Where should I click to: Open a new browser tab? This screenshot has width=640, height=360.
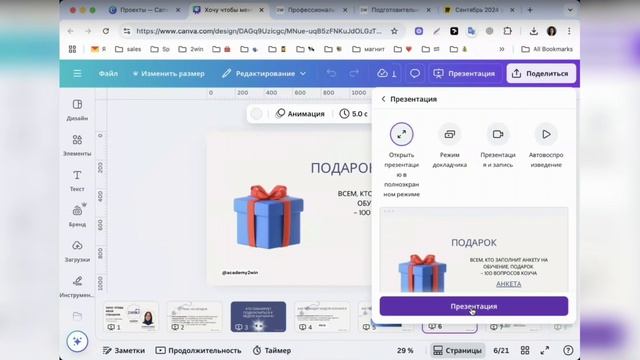click(x=530, y=10)
